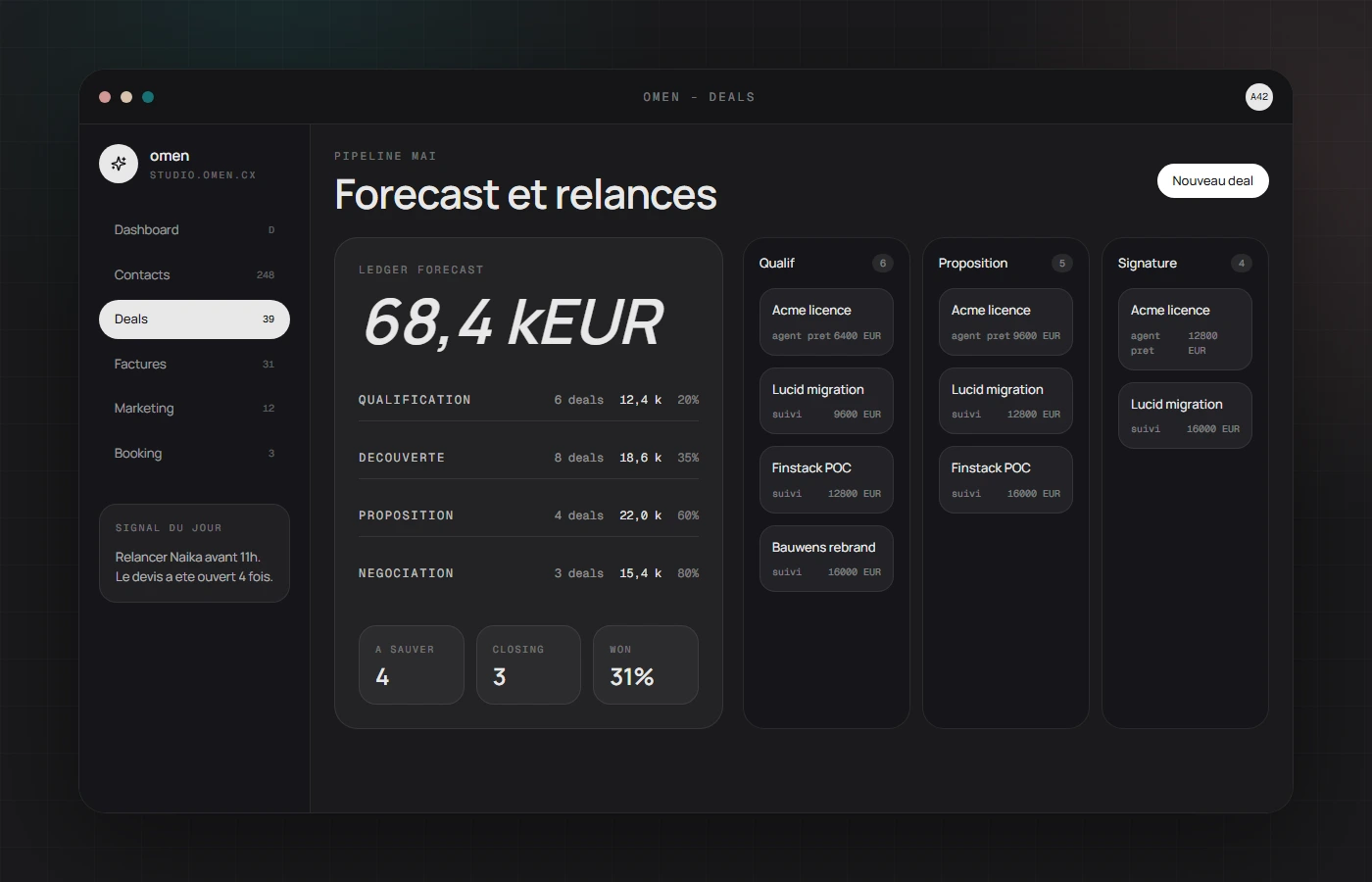Open Finstack POC 12800 EUR card in Qualif
Screen dimensions: 1372x882
(x=826, y=479)
